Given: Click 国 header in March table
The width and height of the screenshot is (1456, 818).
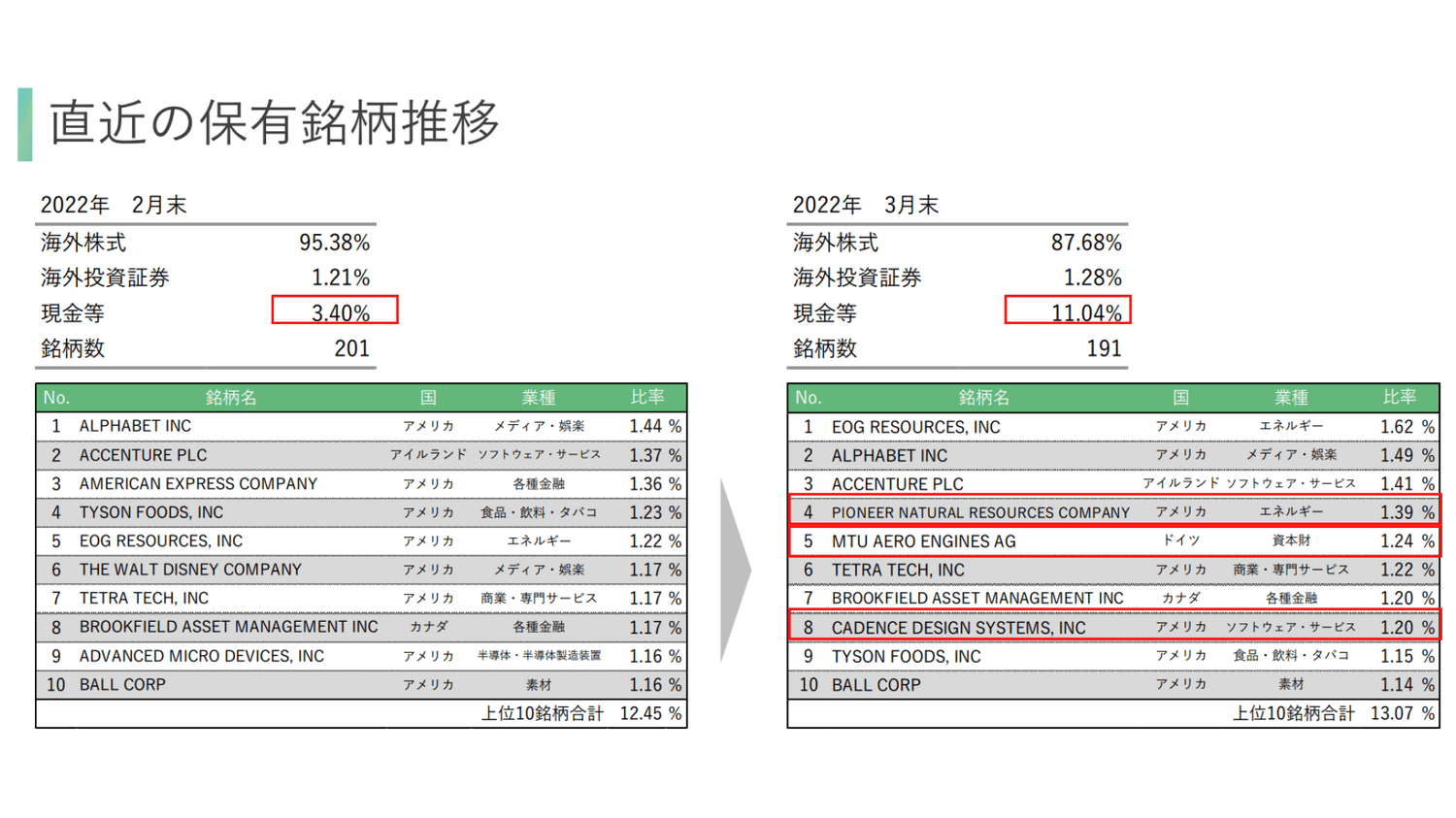Looking at the screenshot, I should (x=1180, y=398).
